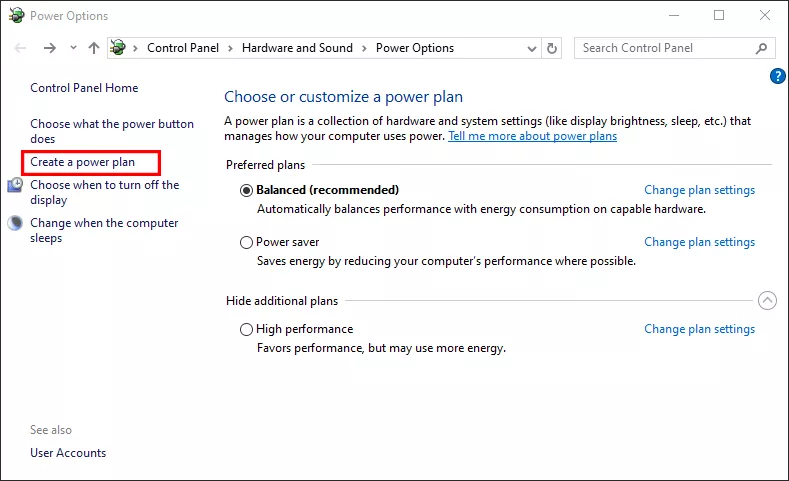Click the 'Preferred plans' section label

pos(265,165)
